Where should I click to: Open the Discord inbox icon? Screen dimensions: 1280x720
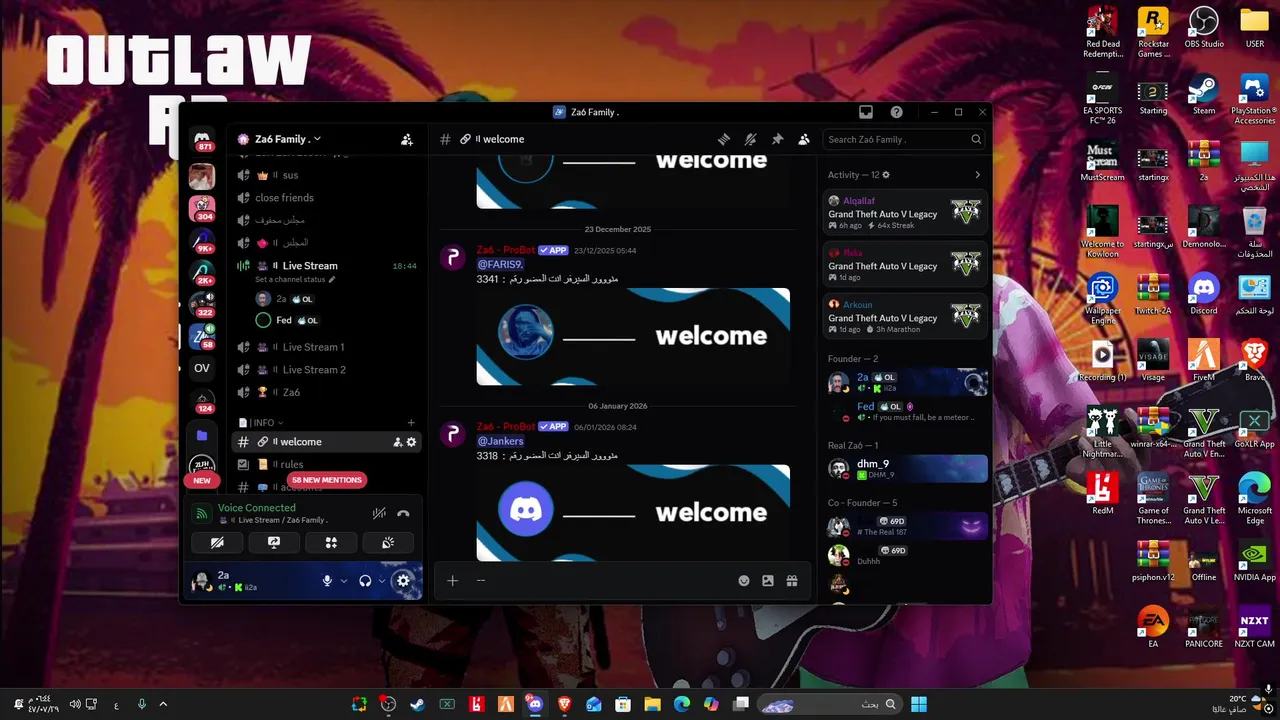pyautogui.click(x=866, y=112)
